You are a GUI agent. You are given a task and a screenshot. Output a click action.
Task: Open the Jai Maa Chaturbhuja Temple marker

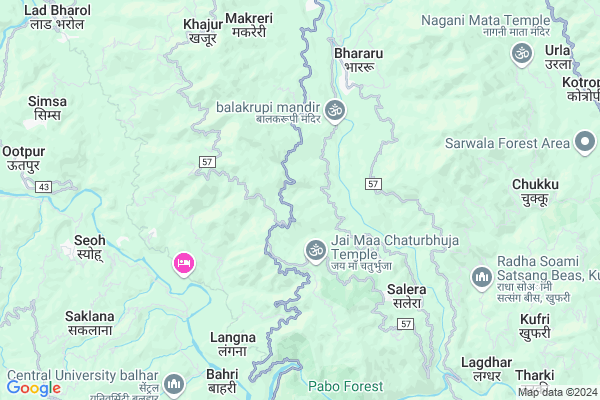pyautogui.click(x=316, y=251)
